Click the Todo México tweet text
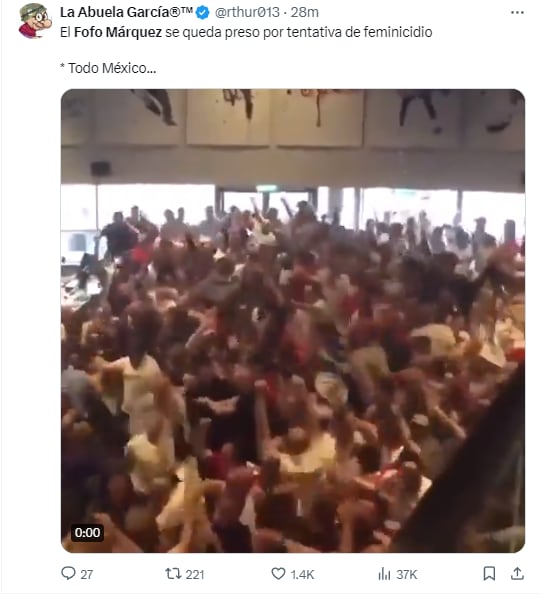This screenshot has height=594, width=540. [108, 68]
